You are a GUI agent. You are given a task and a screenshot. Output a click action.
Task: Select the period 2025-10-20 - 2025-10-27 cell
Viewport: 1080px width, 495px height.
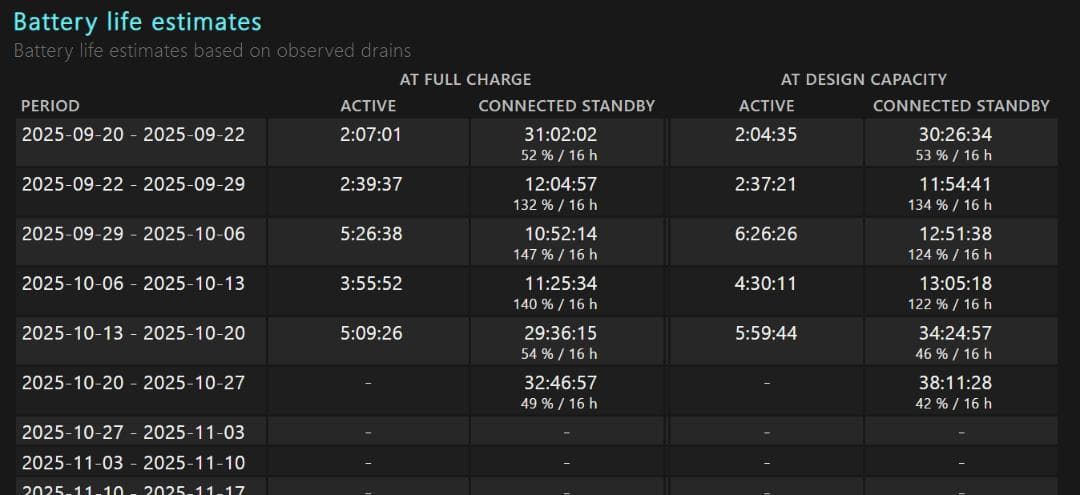point(133,382)
